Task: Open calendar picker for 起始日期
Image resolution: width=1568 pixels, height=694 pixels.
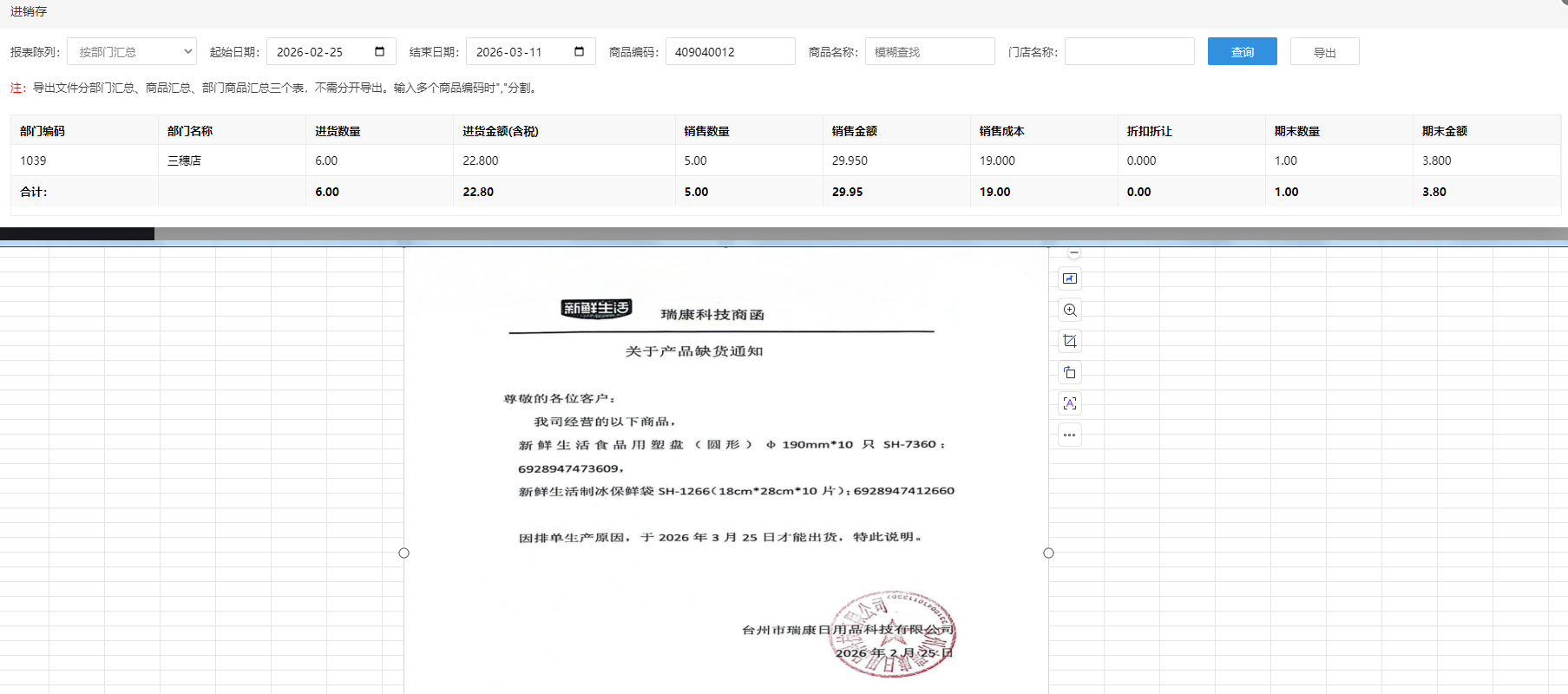Action: point(379,52)
